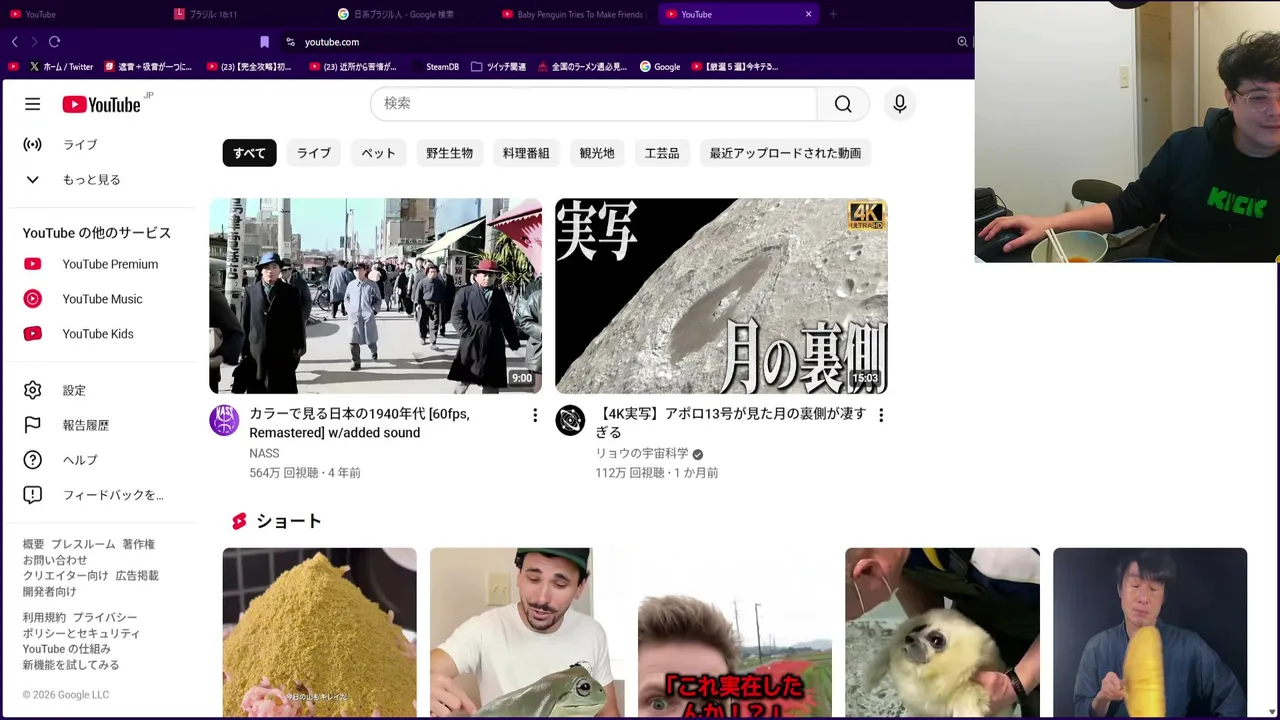This screenshot has width=1280, height=720.
Task: Open the yellow powder mound Short
Action: click(x=319, y=632)
